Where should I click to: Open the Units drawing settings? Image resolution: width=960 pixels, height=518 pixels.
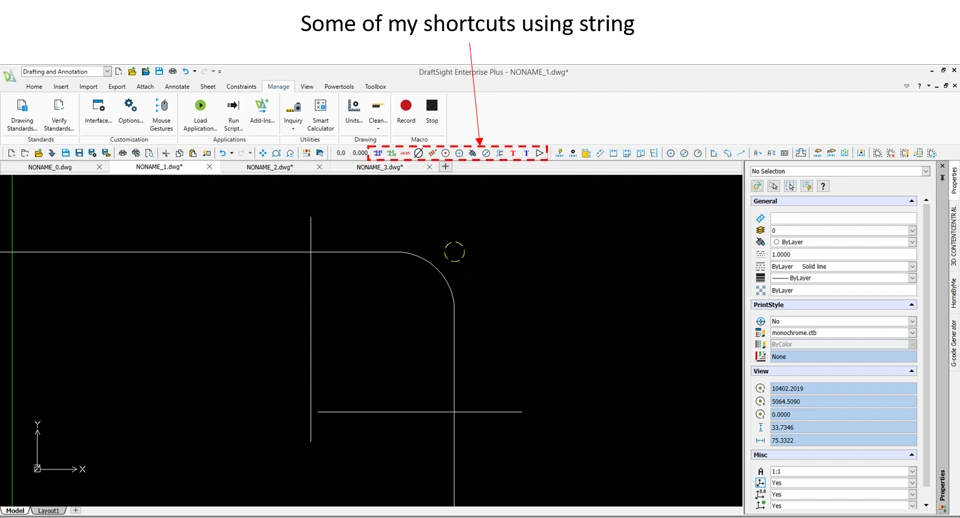353,111
